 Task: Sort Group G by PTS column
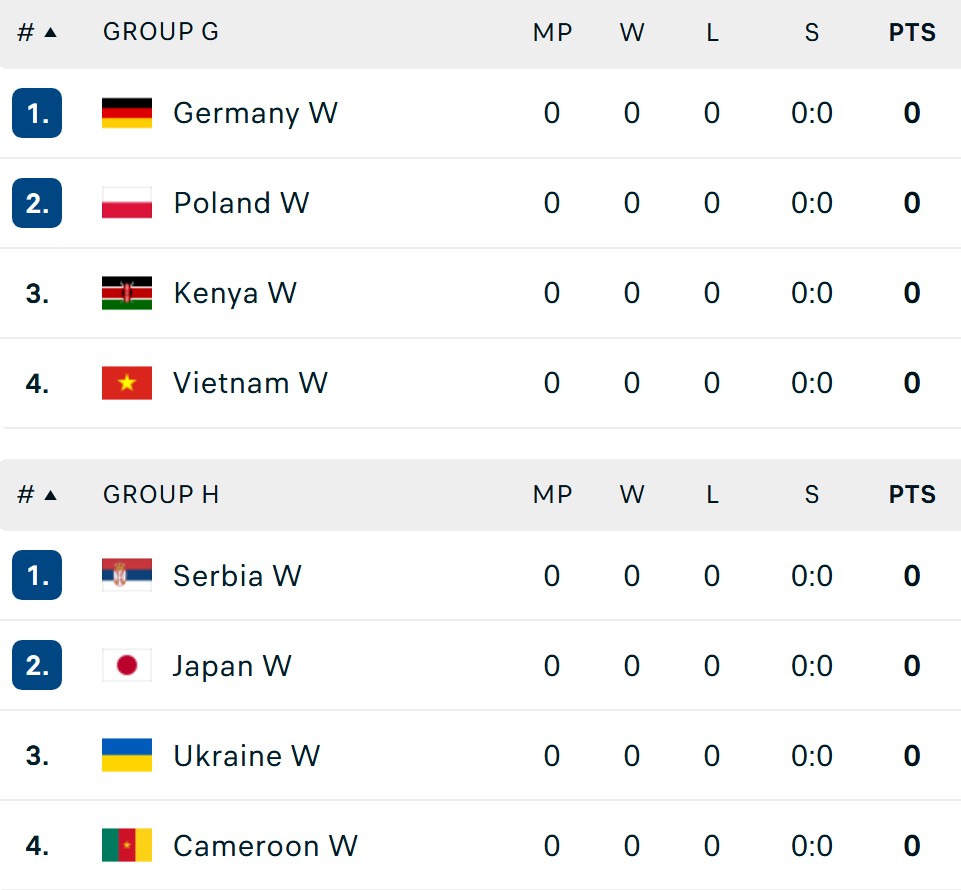point(912,32)
